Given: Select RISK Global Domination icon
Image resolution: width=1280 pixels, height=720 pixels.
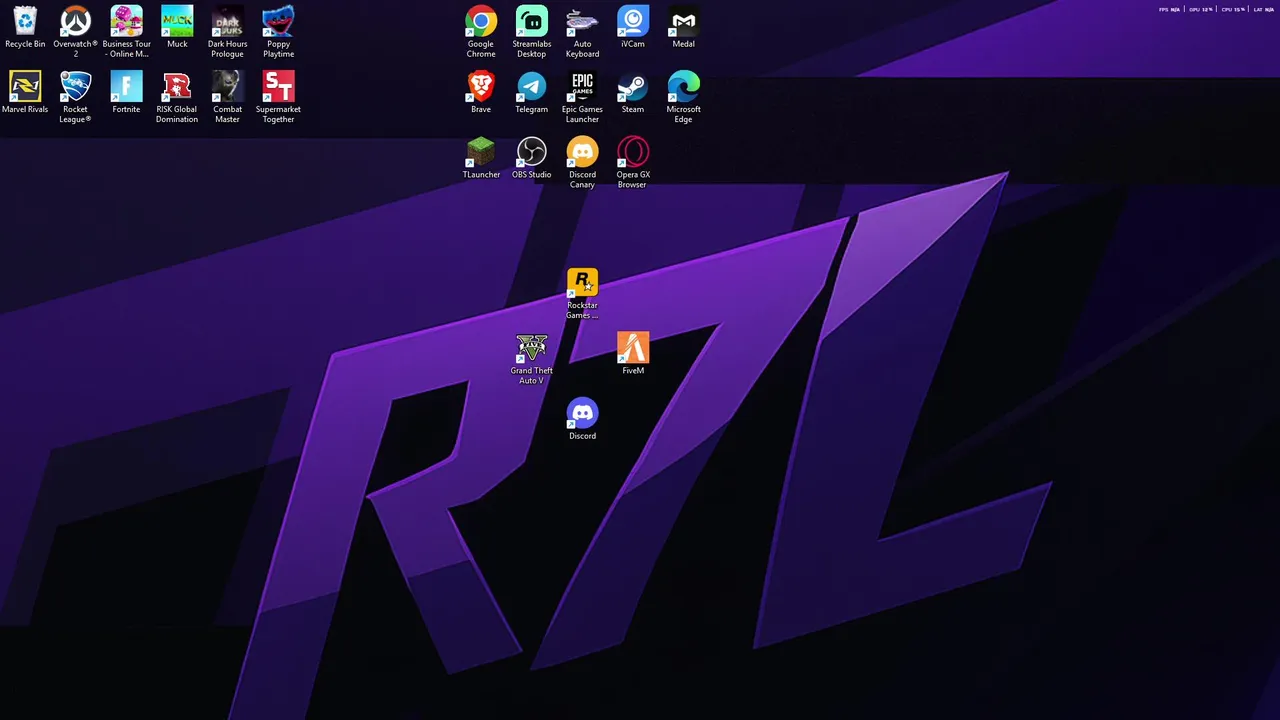Looking at the screenshot, I should click(177, 97).
